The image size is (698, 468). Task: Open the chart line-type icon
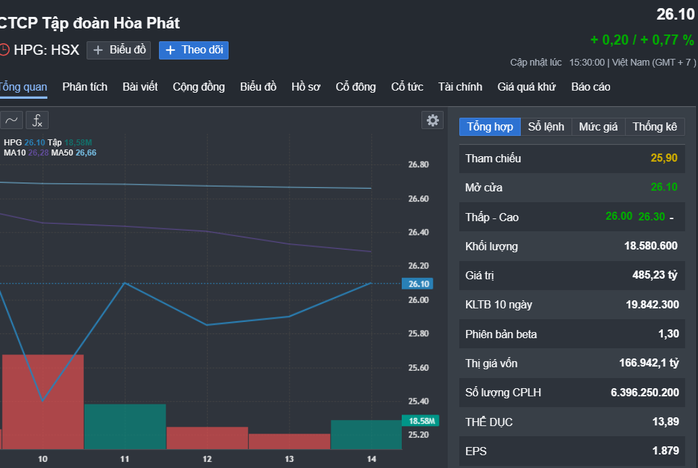(x=12, y=120)
